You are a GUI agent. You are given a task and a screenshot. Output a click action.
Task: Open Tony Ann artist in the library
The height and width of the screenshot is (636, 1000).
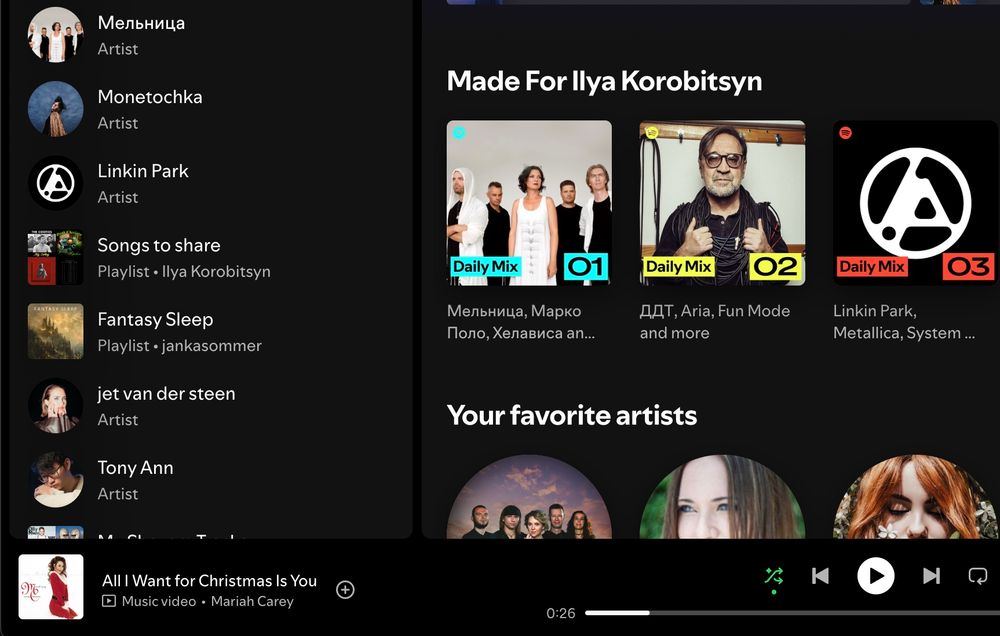click(210, 480)
